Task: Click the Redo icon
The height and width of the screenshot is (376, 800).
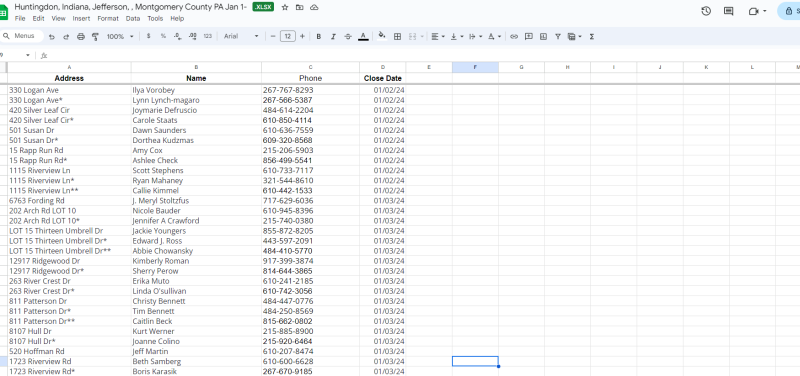Action: (x=66, y=37)
